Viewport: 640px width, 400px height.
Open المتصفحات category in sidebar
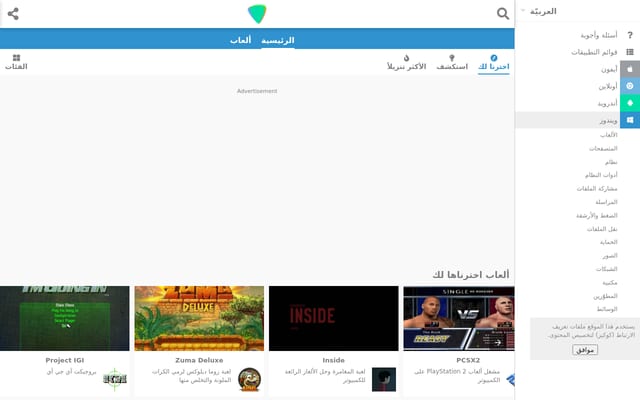click(603, 149)
